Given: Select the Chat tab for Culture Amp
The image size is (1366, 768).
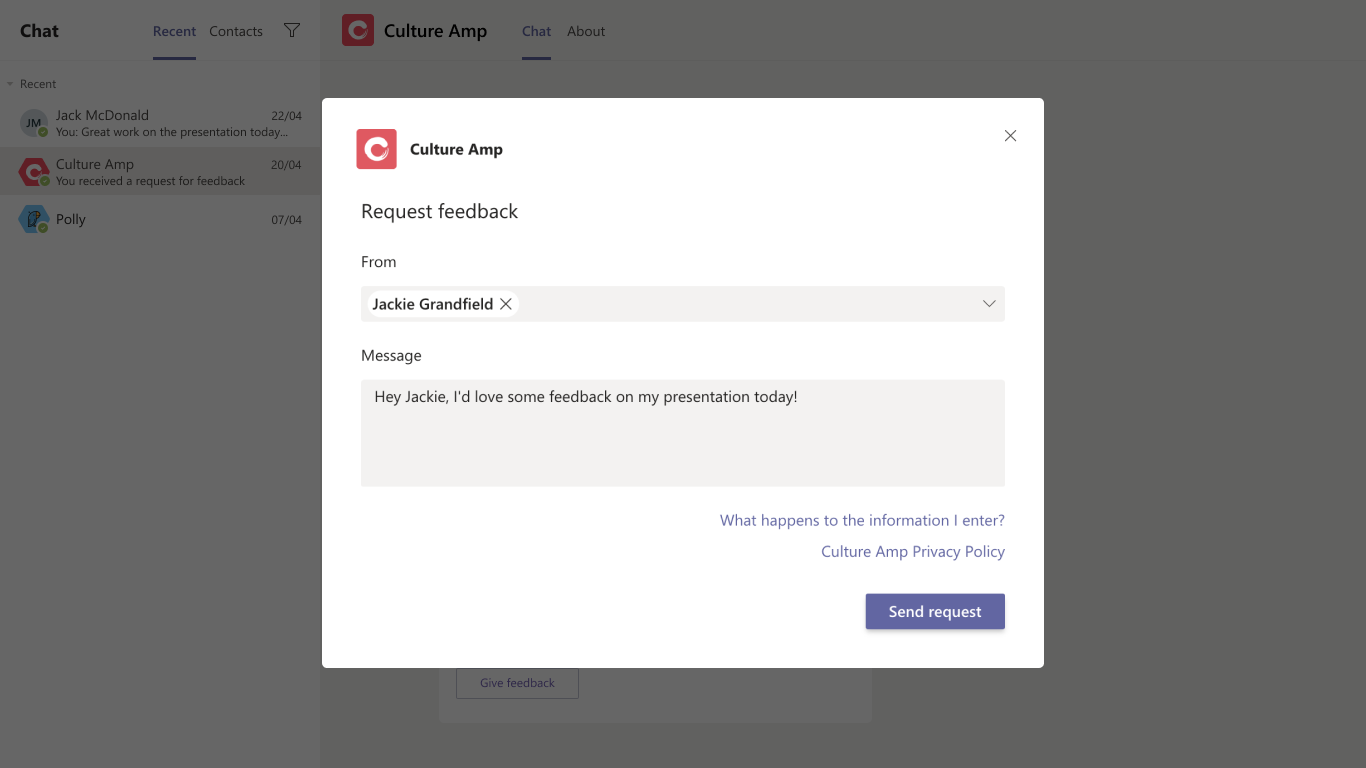Looking at the screenshot, I should click(x=536, y=31).
